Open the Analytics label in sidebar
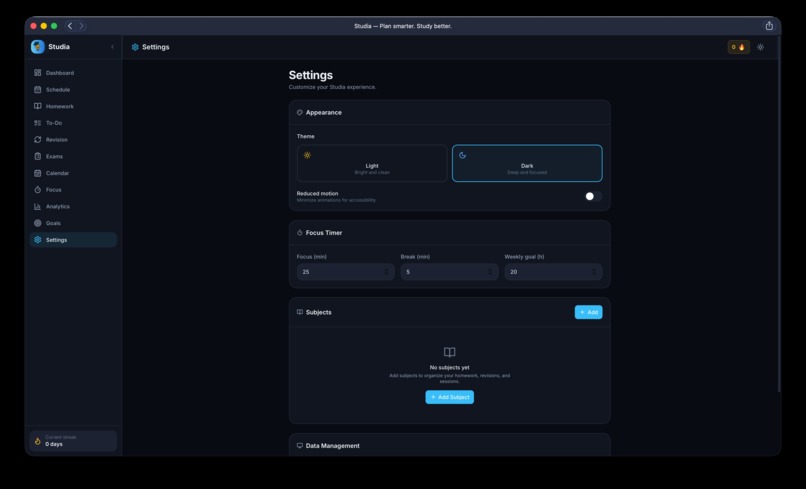 [58, 207]
